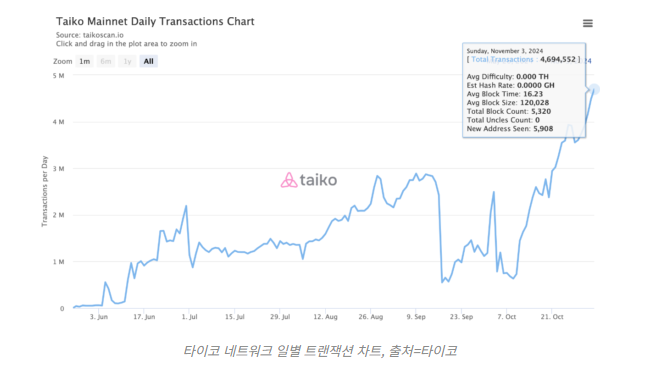Click the pink taiko logo watermark
This screenshot has height=368, width=654.
click(309, 180)
